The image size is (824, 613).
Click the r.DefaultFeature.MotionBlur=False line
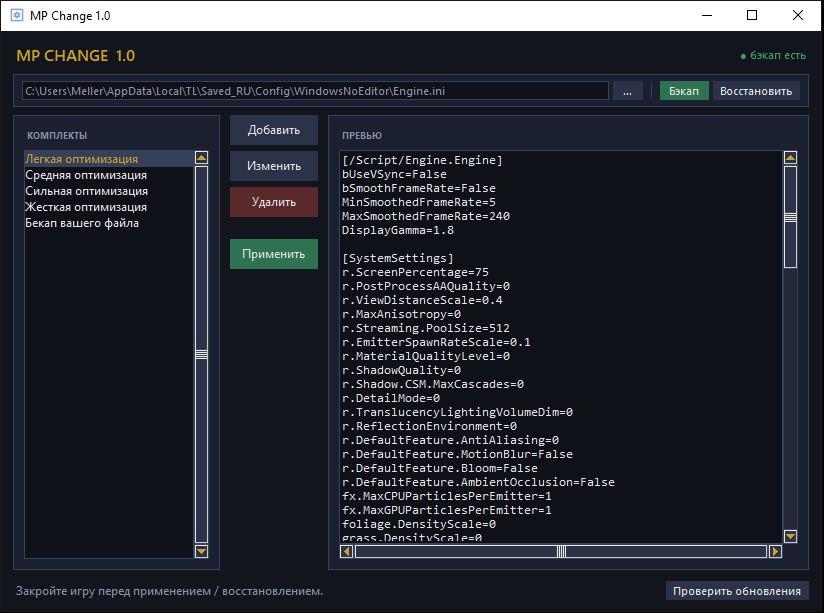(x=457, y=454)
